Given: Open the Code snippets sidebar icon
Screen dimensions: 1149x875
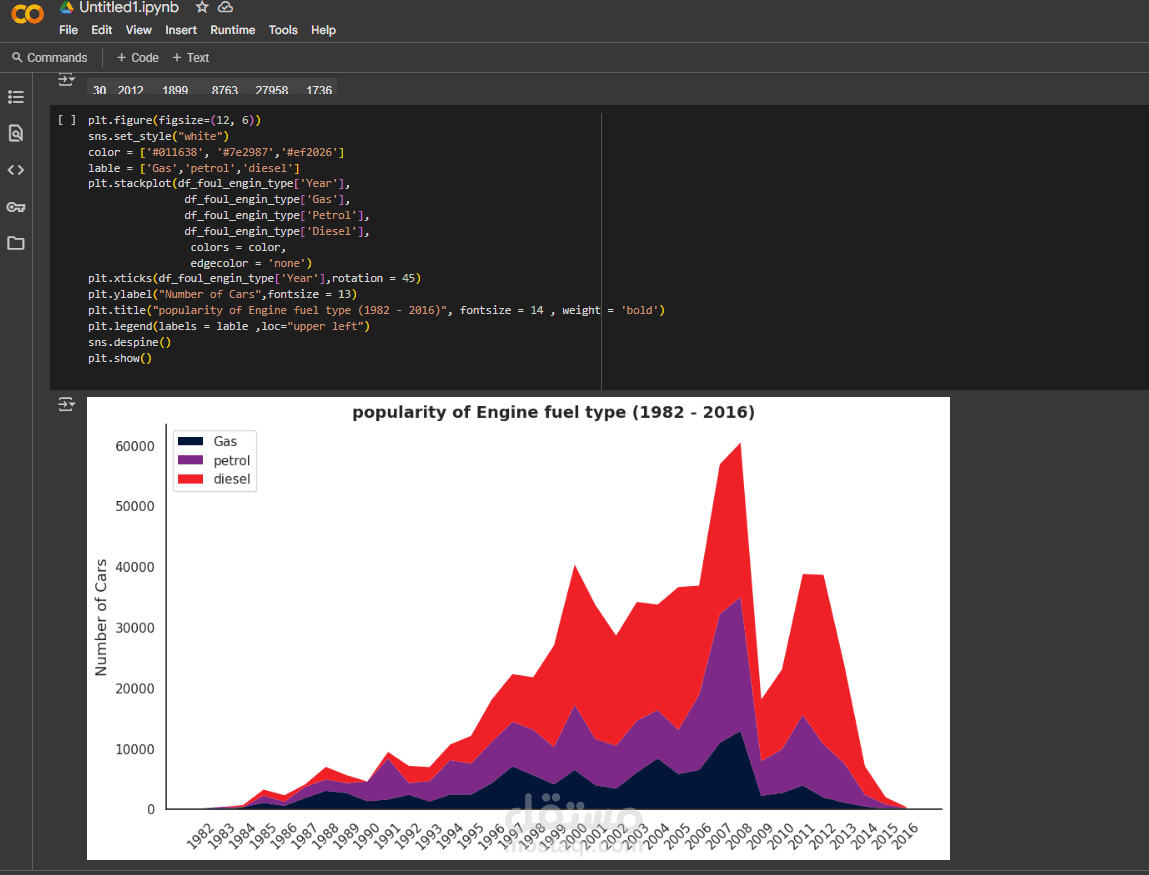Looking at the screenshot, I should [x=16, y=170].
